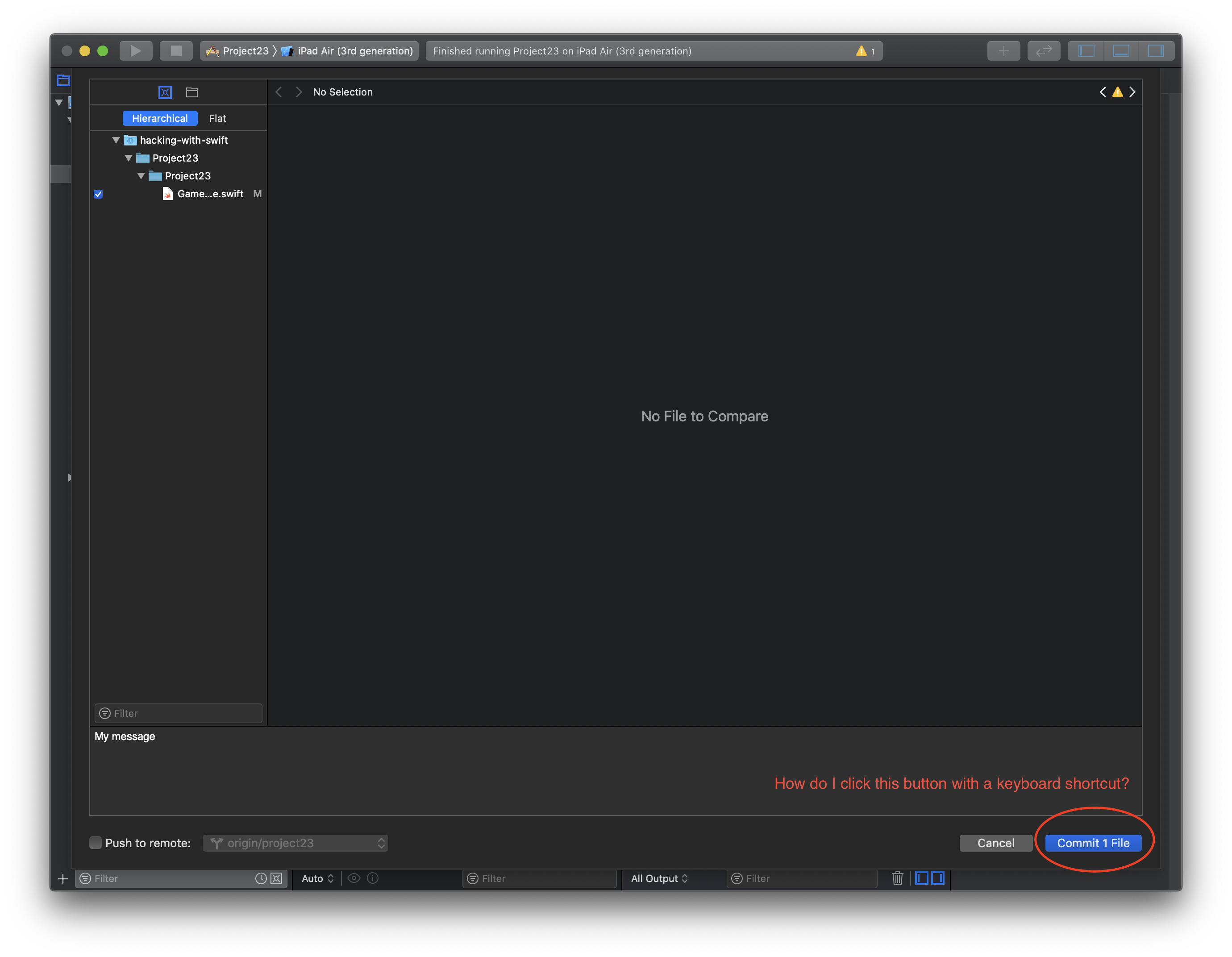This screenshot has width=1232, height=957.
Task: Click the Commit 1 File button
Action: (x=1093, y=843)
